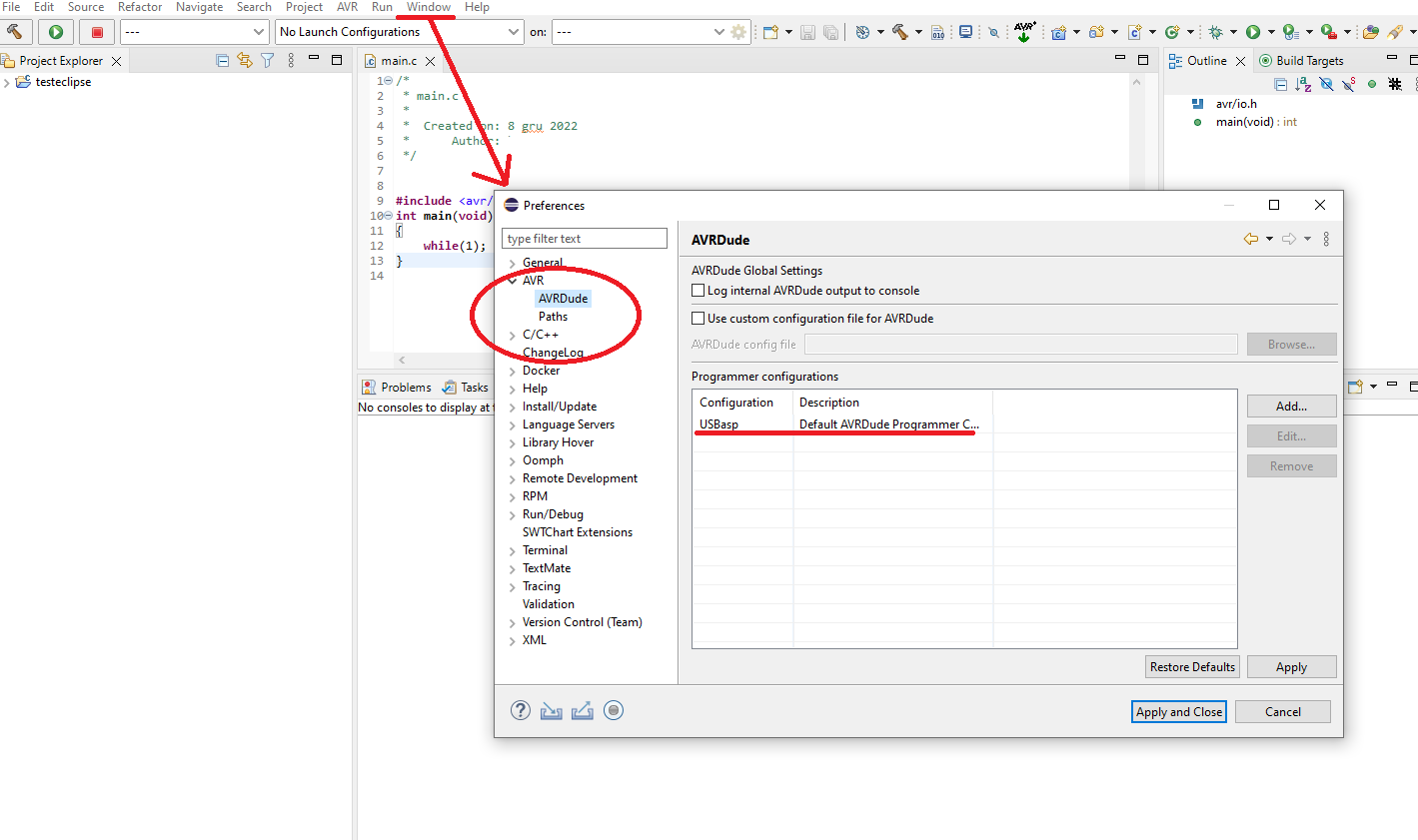Open the No Launch Configurations dropdown
This screenshot has width=1418, height=840.
(400, 32)
